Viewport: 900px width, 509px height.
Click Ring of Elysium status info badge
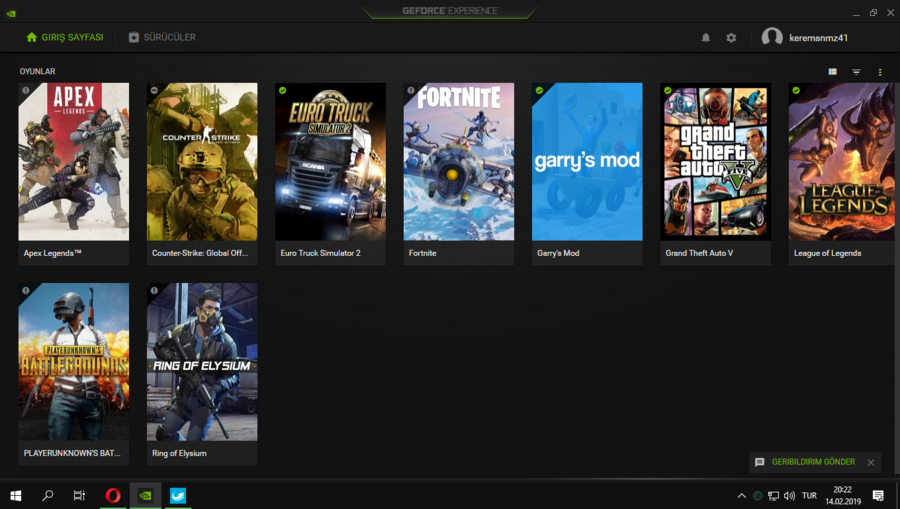coord(154,291)
